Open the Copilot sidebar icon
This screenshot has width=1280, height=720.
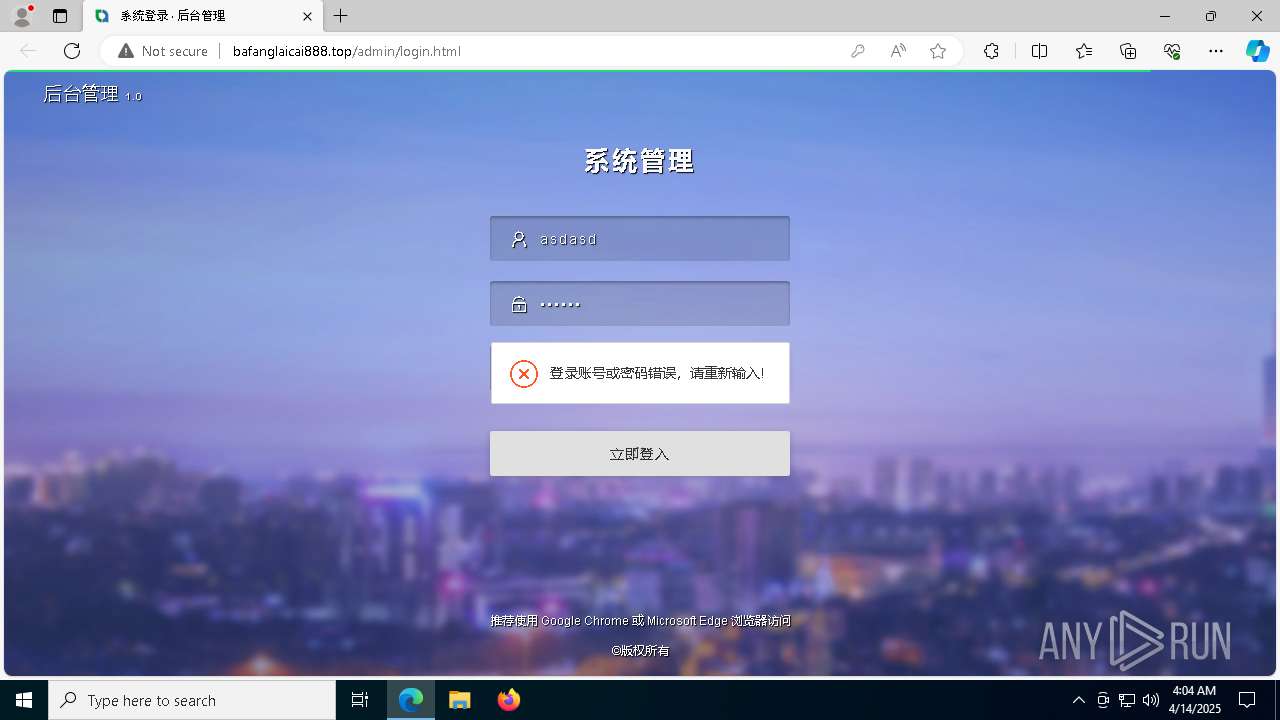pos(1257,51)
